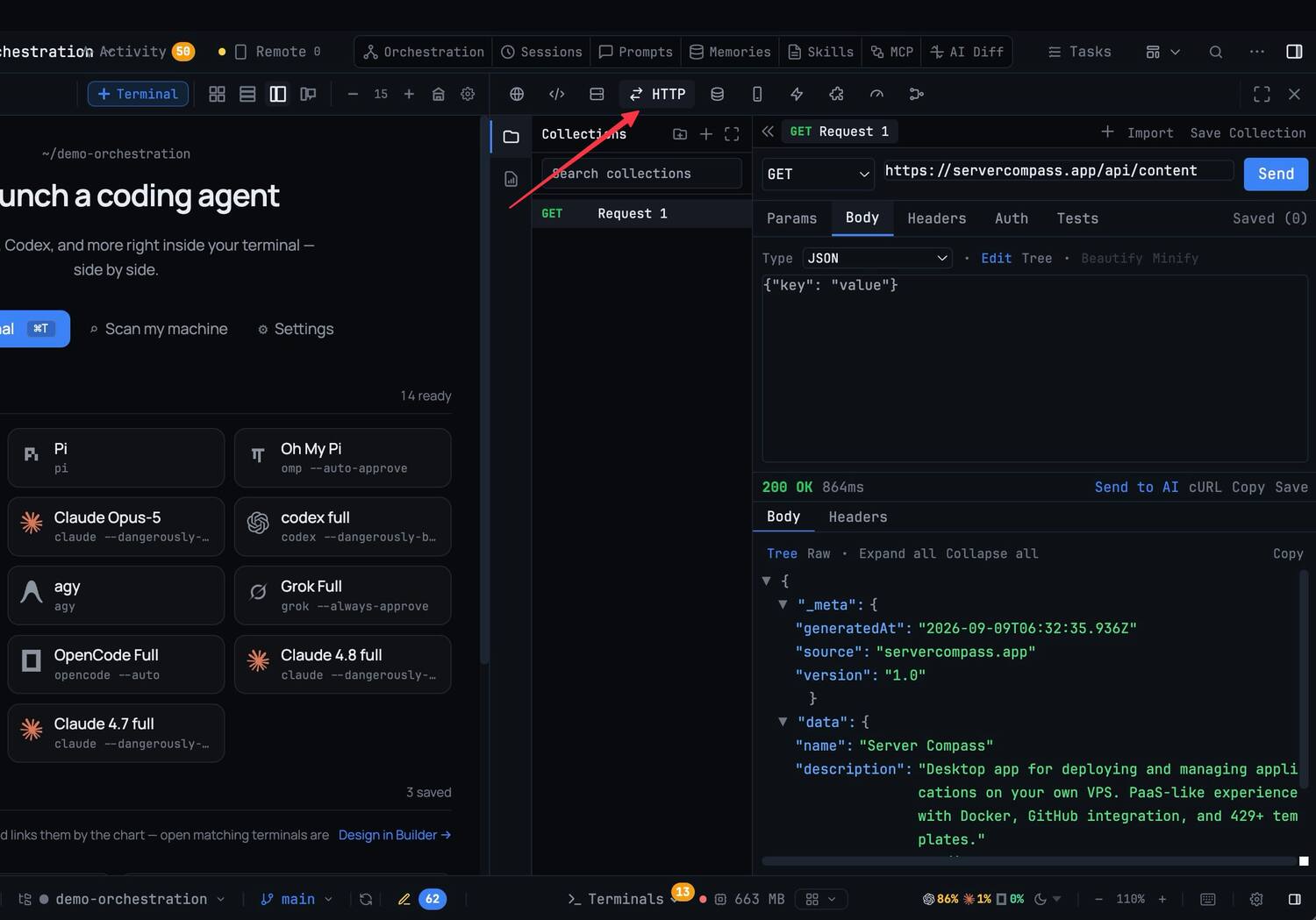Select the stacked rows terminal layout icon
This screenshot has width=1316, height=920.
pos(247,94)
